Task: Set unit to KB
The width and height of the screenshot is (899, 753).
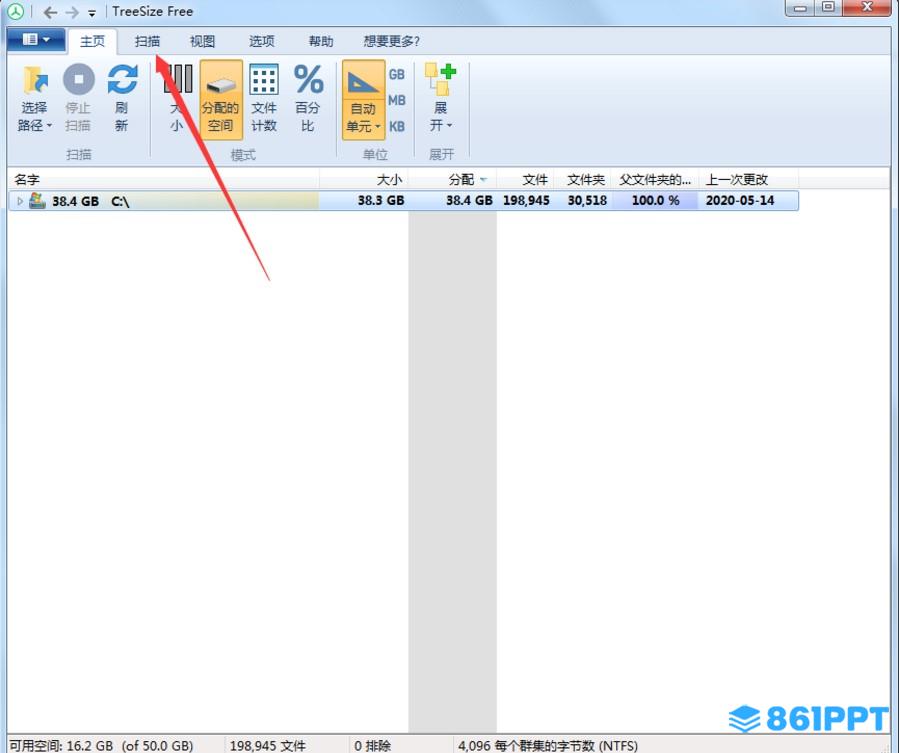Action: [x=397, y=126]
